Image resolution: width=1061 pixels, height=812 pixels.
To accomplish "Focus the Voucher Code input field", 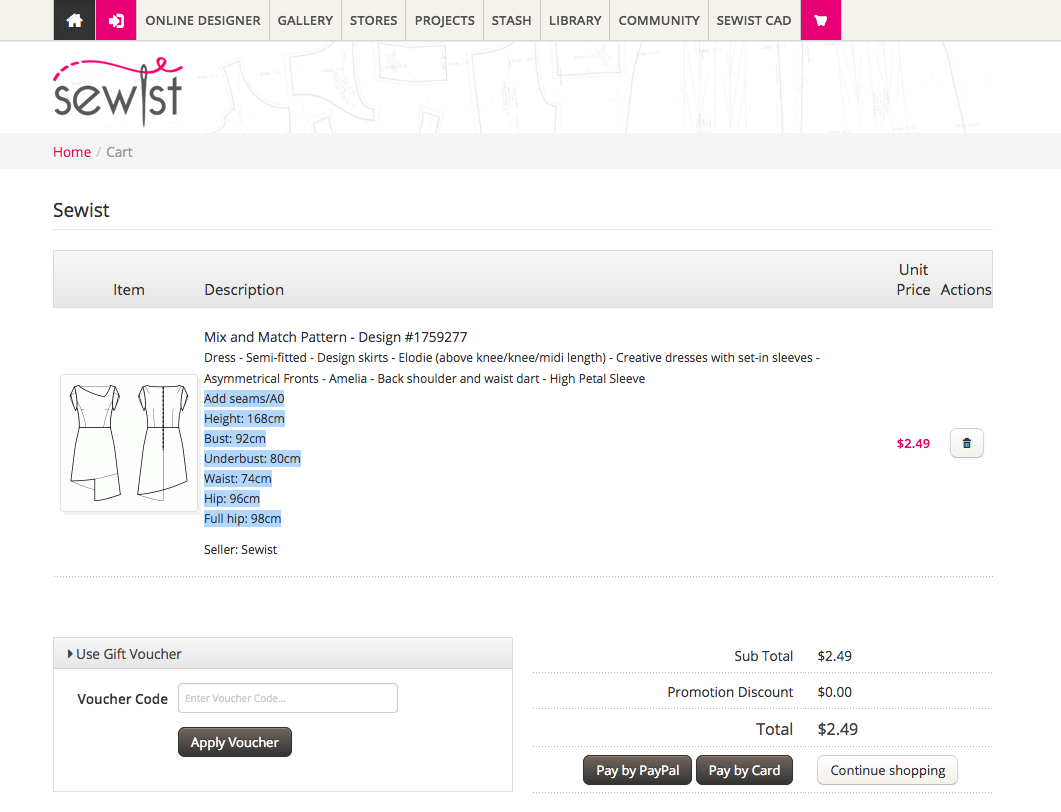I will tap(287, 698).
